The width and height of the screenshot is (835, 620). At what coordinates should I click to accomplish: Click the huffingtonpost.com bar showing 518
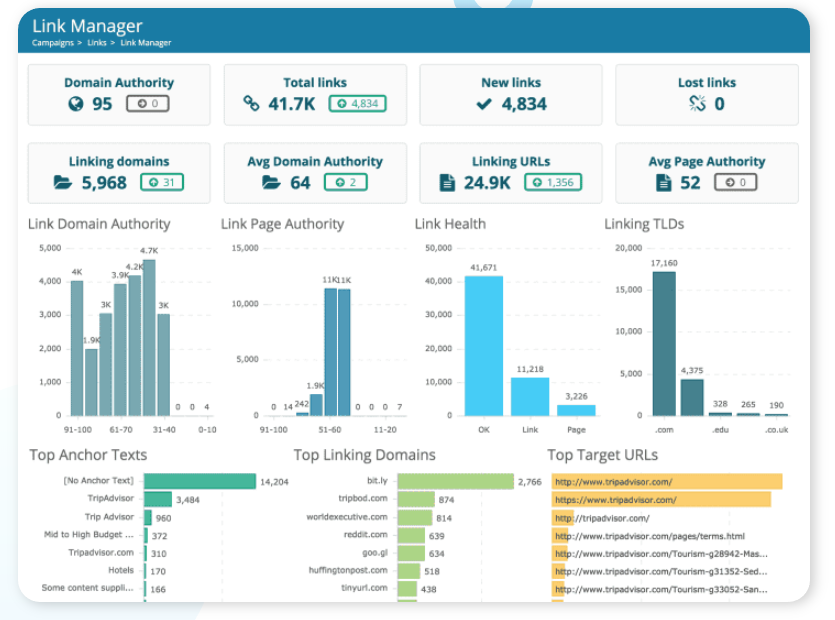[x=409, y=571]
